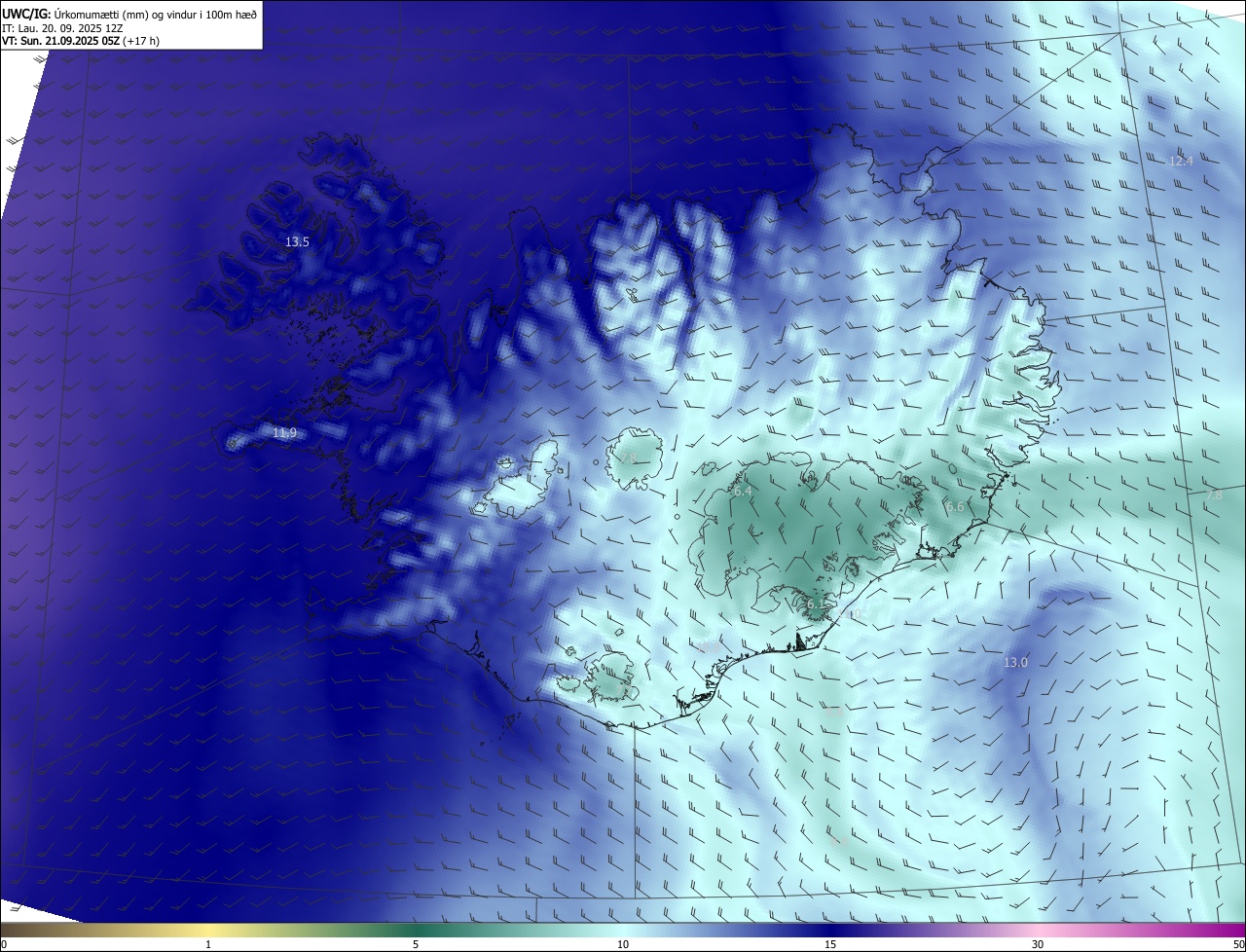Click the UWC/IG map title text
Image resolution: width=1246 pixels, height=952 pixels.
[x=129, y=14]
